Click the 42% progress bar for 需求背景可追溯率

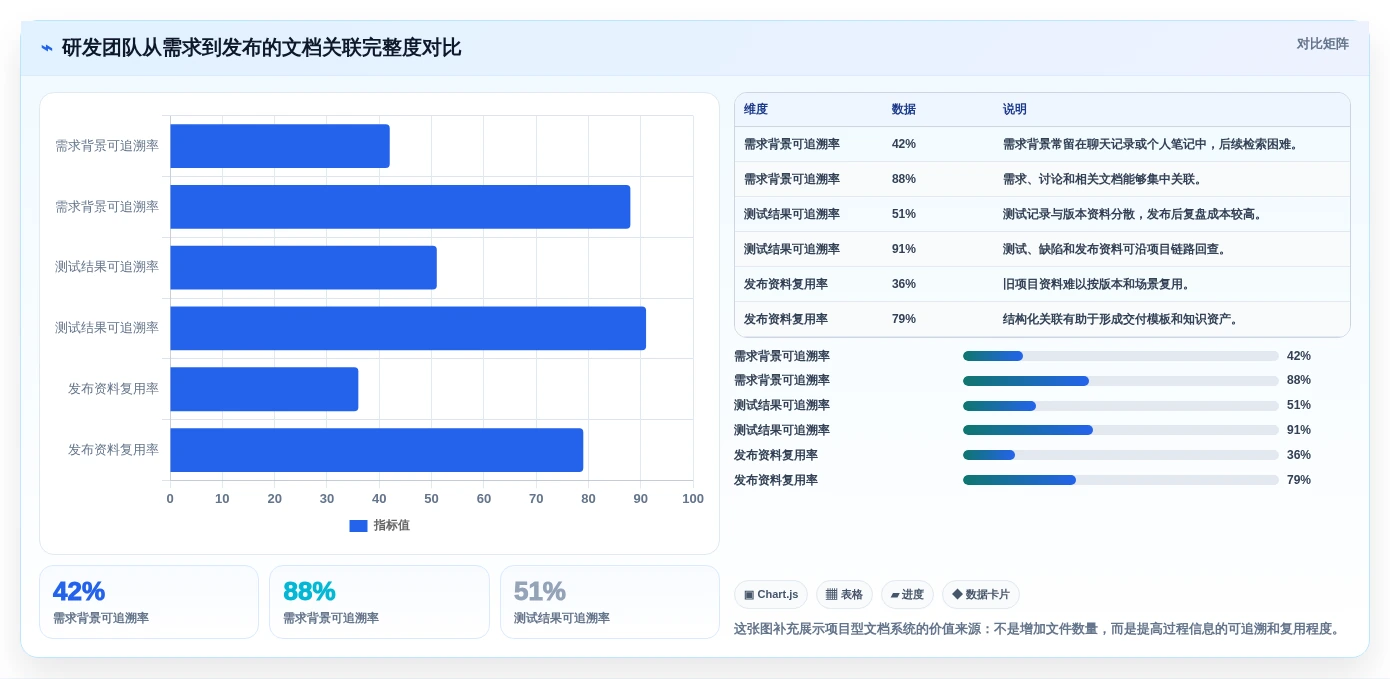click(x=1120, y=356)
